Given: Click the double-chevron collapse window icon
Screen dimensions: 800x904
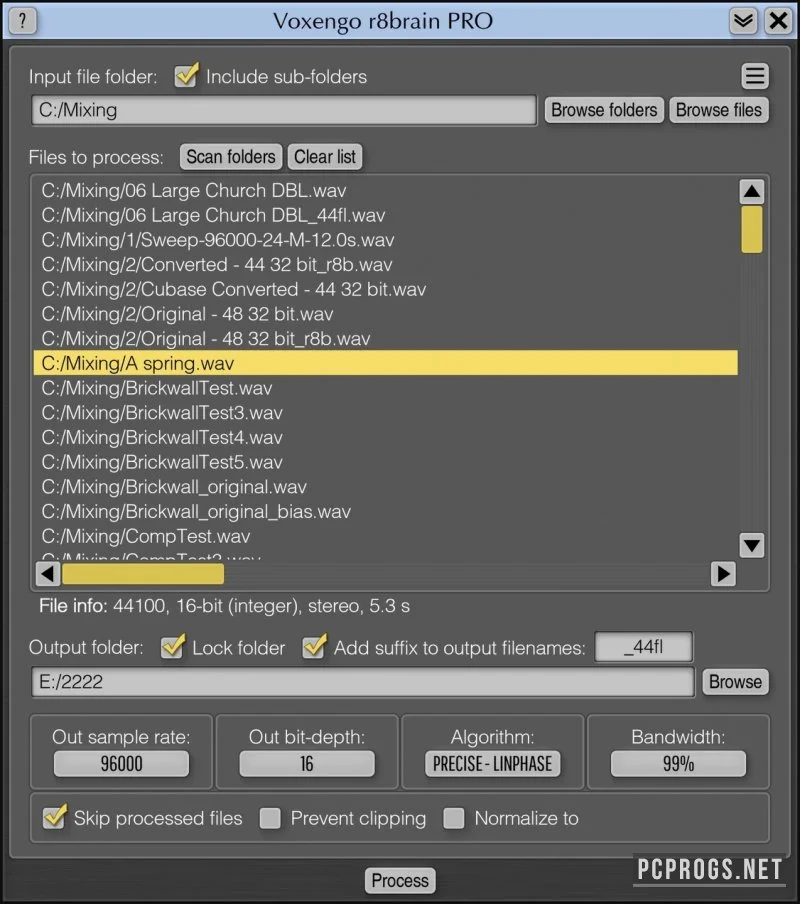Looking at the screenshot, I should [x=744, y=21].
